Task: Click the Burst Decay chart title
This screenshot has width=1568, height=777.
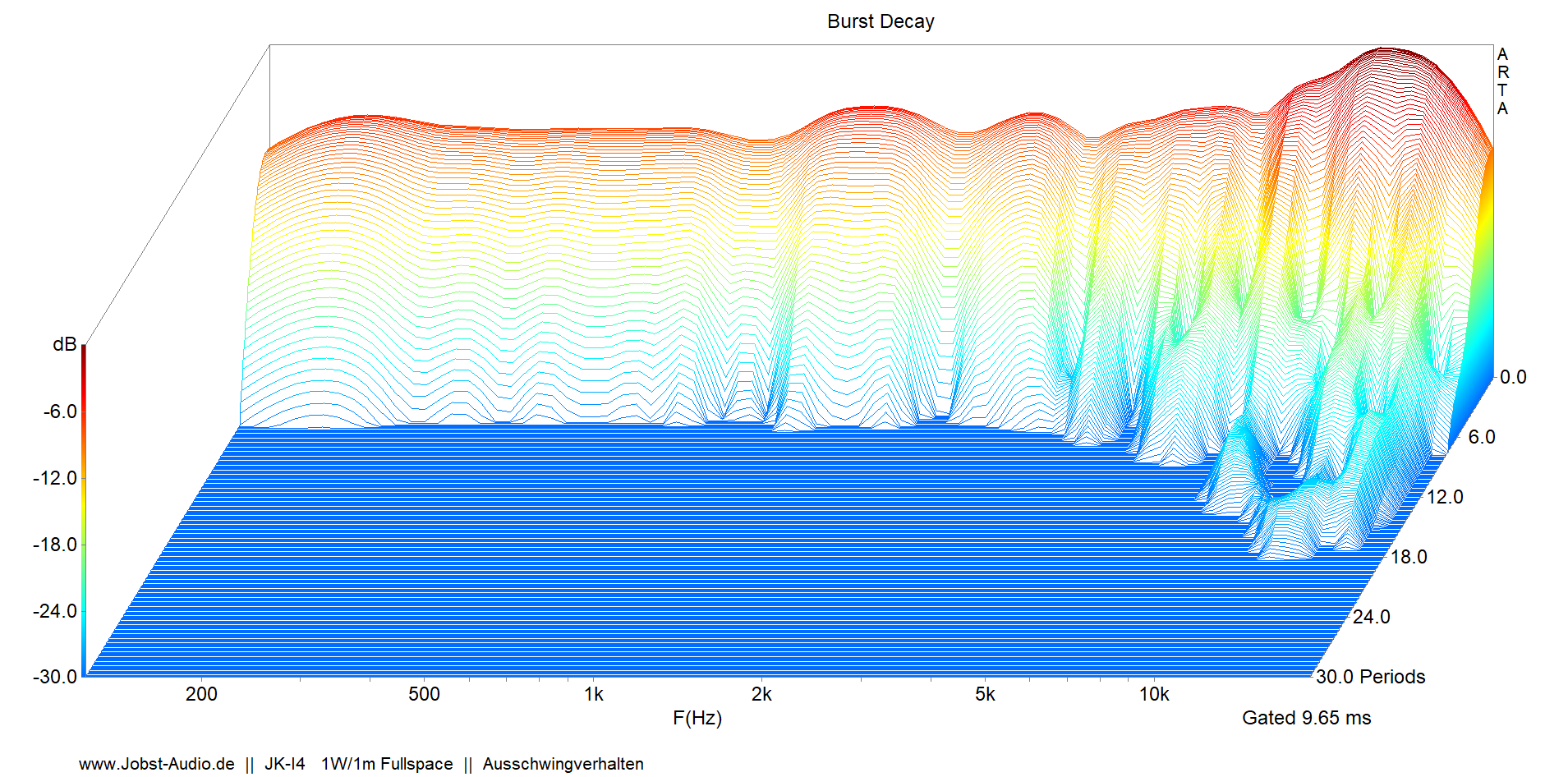Action: point(880,21)
